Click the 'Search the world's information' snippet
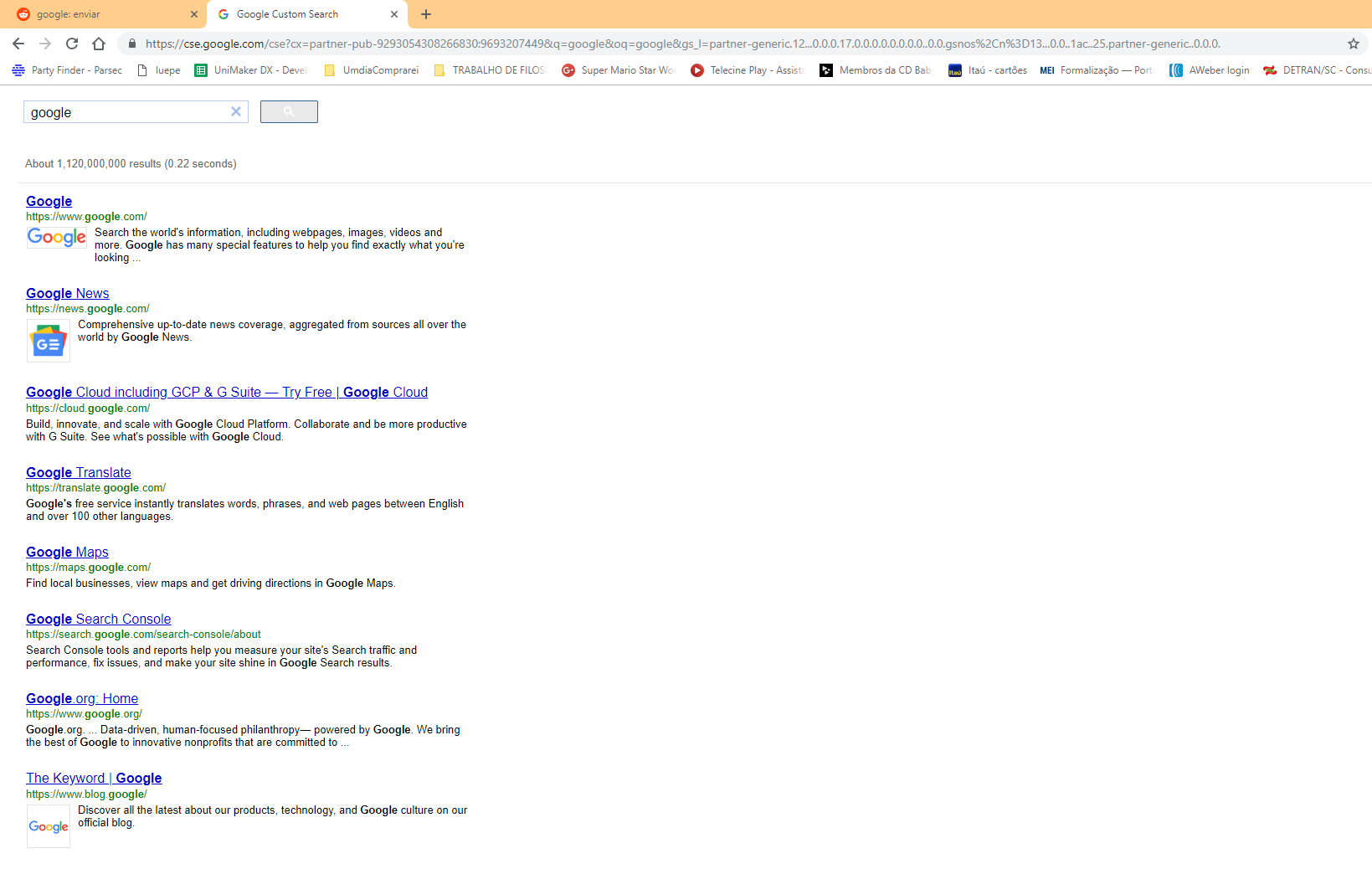 click(x=280, y=245)
